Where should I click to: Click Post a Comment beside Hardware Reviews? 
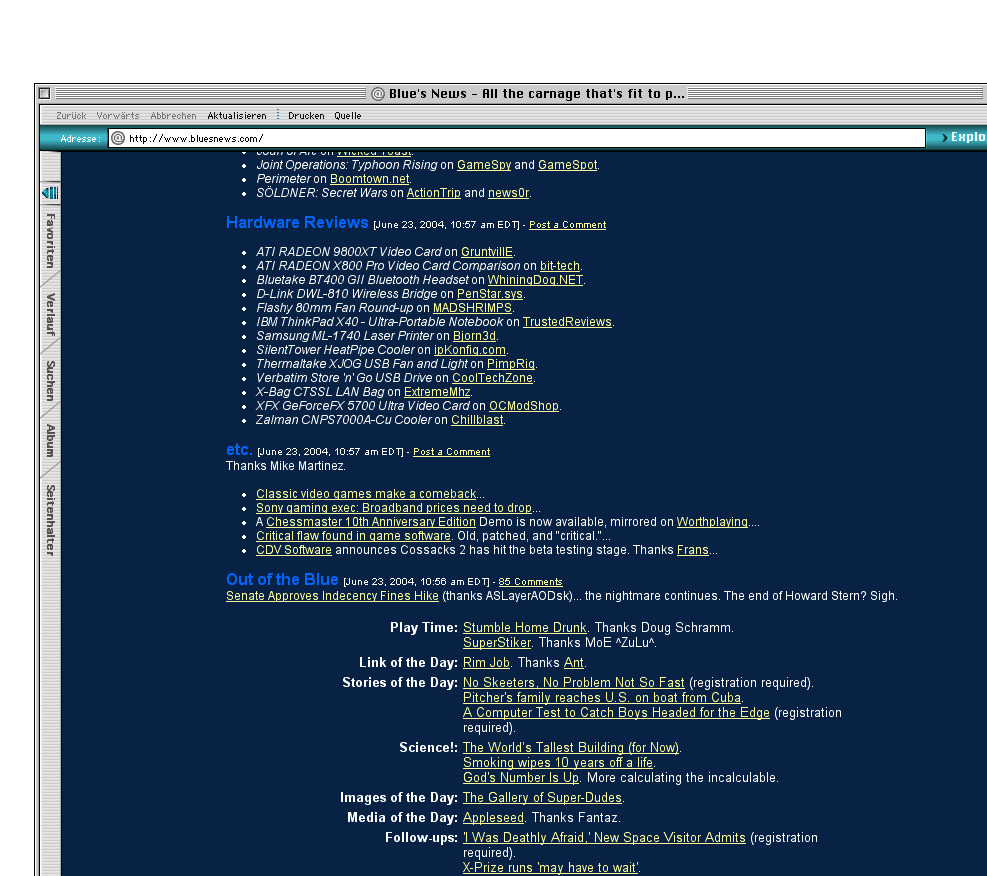tap(567, 225)
